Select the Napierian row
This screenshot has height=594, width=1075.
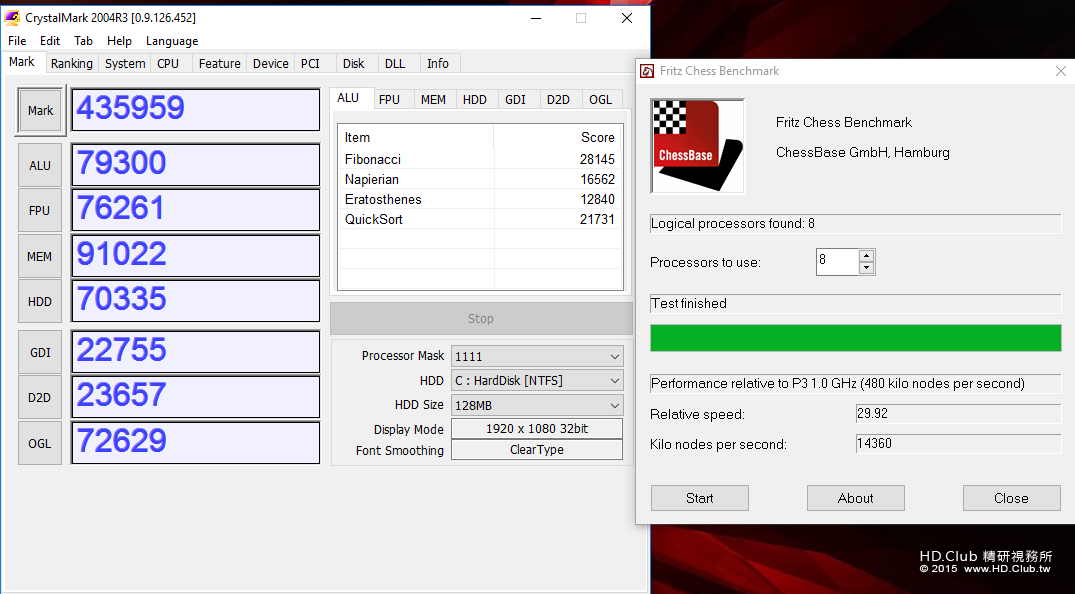tap(480, 179)
